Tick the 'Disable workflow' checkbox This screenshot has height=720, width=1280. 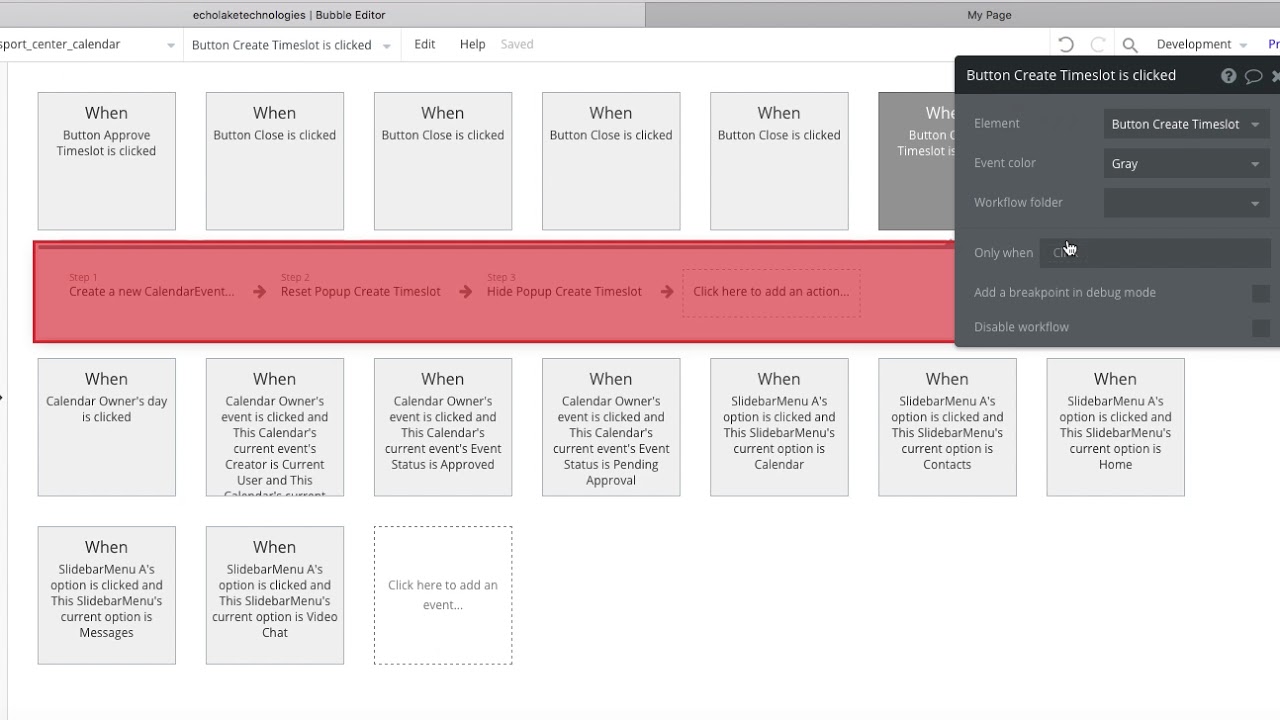(x=1261, y=328)
